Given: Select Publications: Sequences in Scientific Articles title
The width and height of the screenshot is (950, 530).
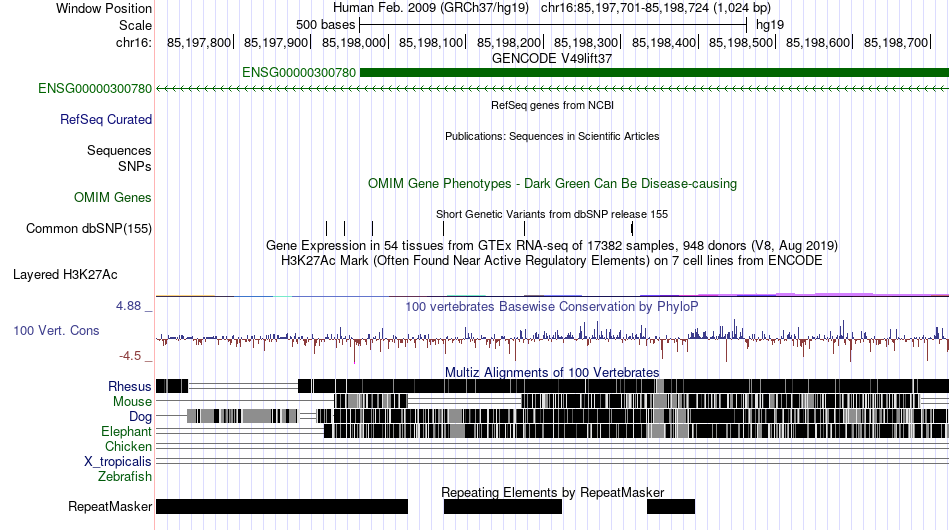Looking at the screenshot, I should click(x=552, y=136).
